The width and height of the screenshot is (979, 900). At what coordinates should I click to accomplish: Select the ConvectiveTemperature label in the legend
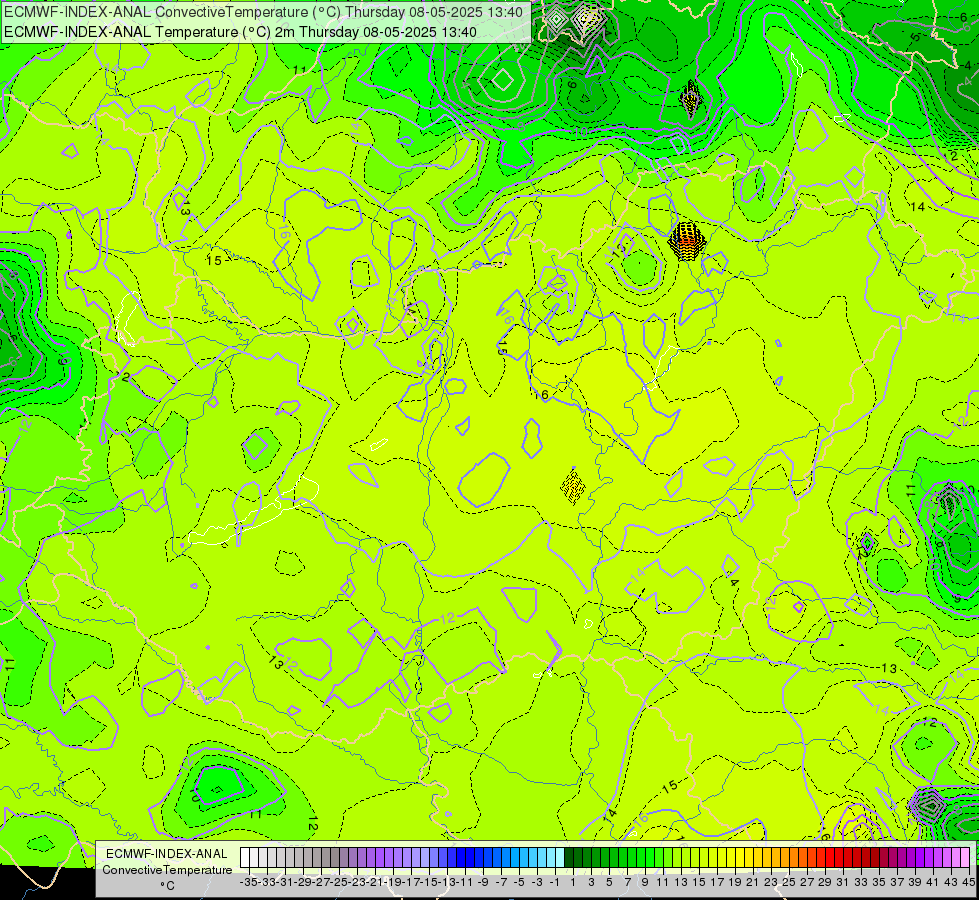point(167,869)
